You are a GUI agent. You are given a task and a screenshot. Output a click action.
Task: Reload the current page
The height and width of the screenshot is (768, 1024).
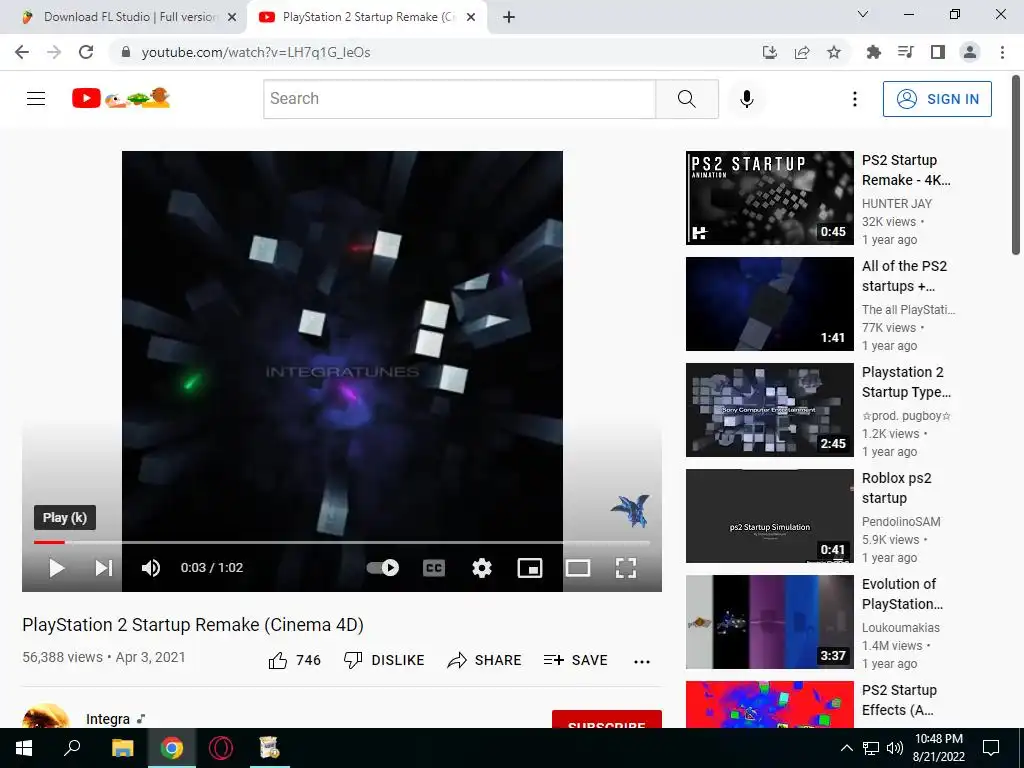coord(86,52)
